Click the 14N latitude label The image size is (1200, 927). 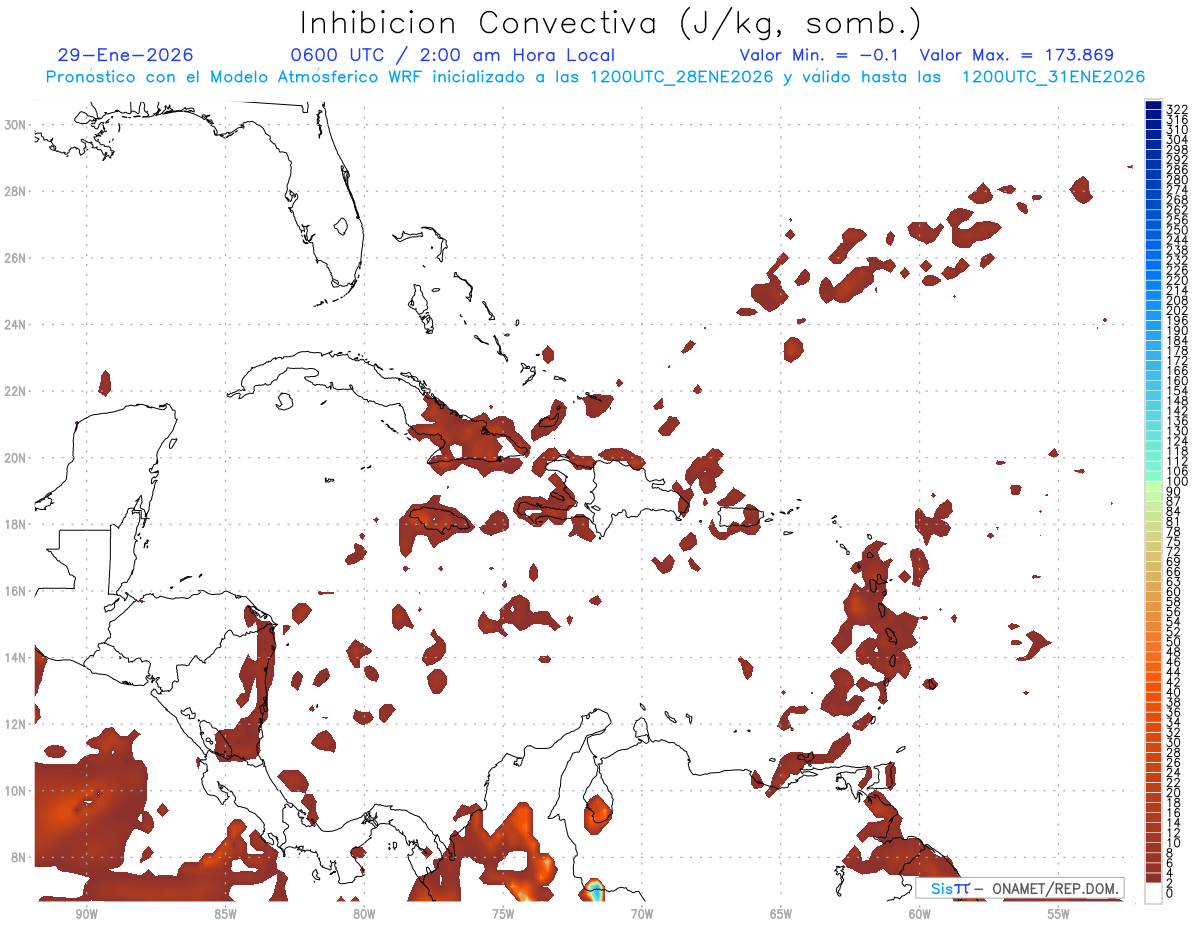(17, 657)
